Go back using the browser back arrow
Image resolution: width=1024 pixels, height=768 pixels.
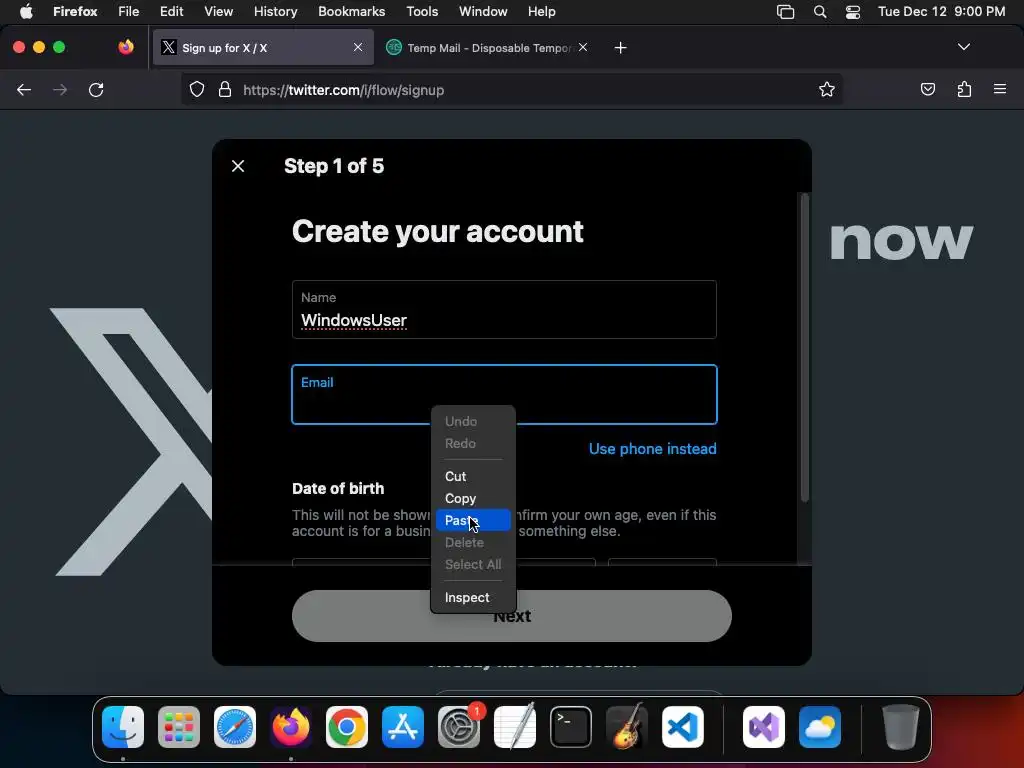pos(24,90)
